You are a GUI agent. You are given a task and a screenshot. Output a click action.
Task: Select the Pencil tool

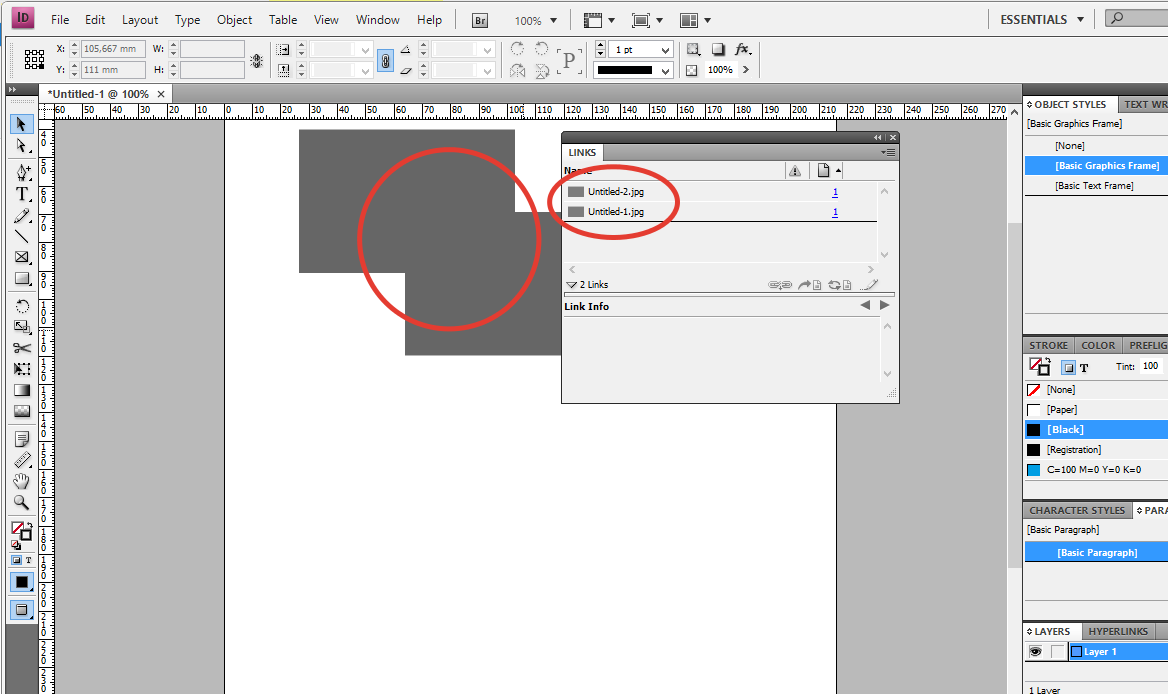[x=22, y=216]
